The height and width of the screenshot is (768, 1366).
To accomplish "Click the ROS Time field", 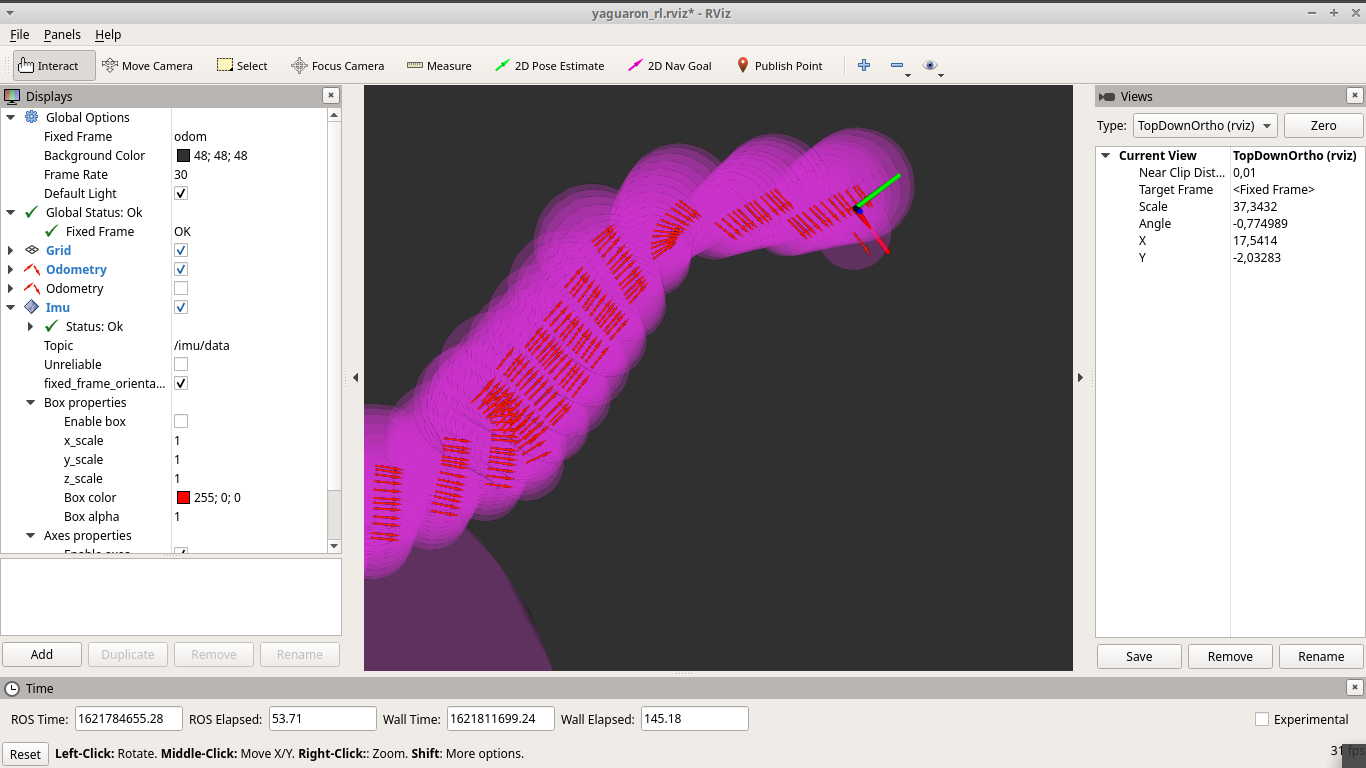I will pos(129,719).
